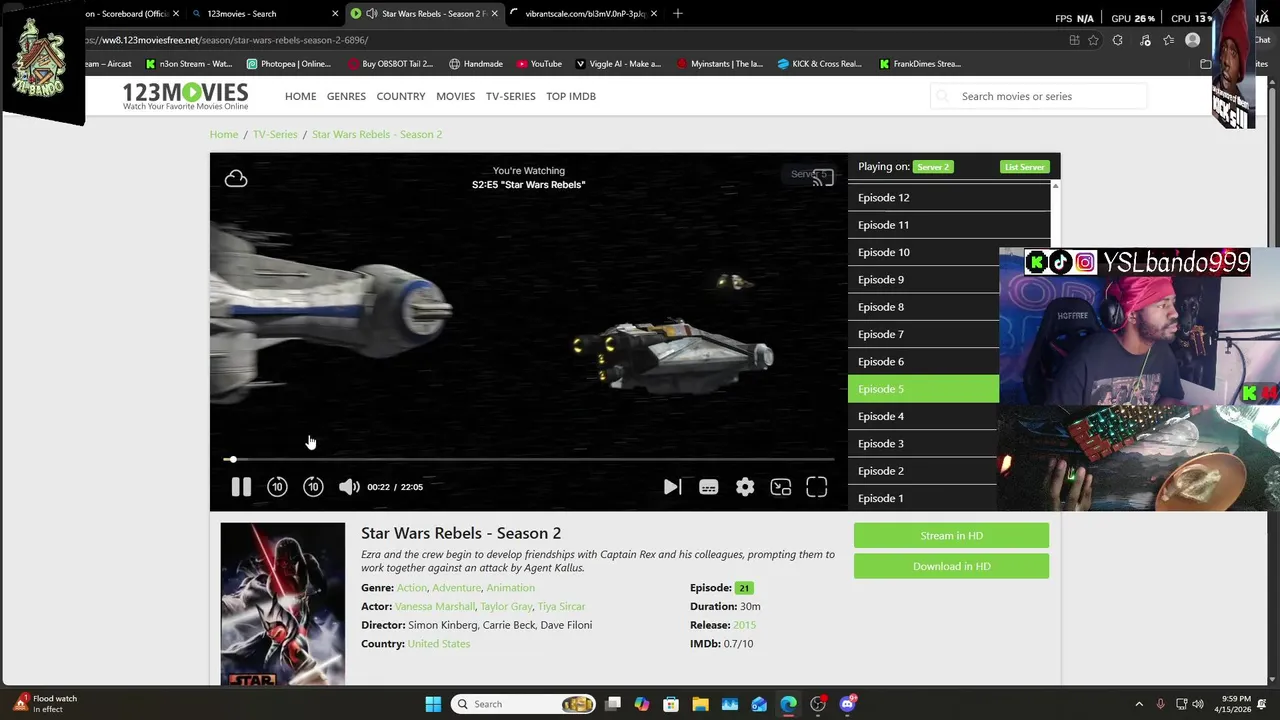
Task: Open the TOP IMDB menu item
Action: (x=571, y=96)
